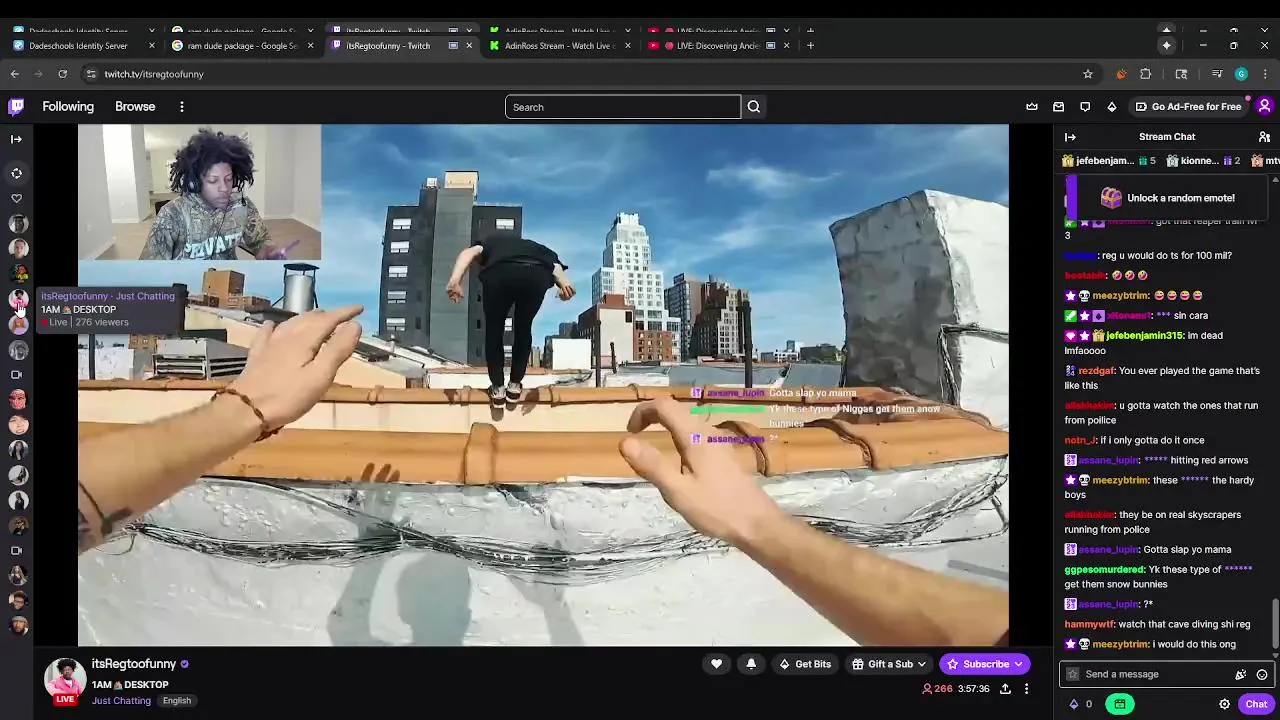
Task: Open the Browse page
Action: (135, 107)
